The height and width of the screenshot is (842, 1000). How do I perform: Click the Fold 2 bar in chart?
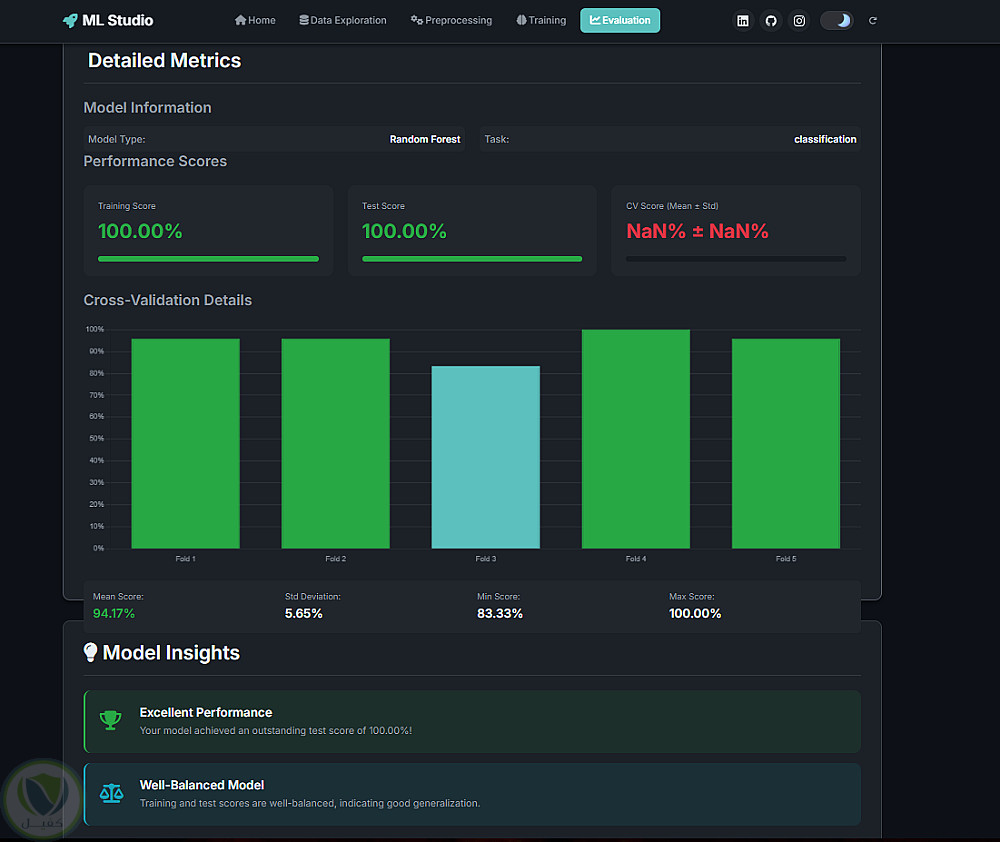click(335, 443)
